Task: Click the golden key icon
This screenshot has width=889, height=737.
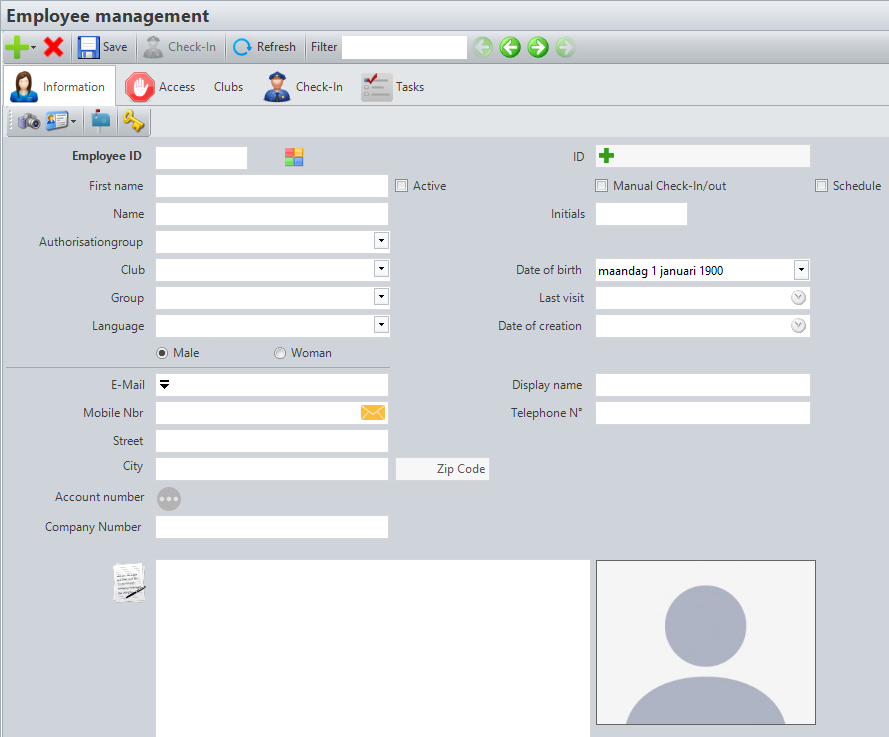Action: 133,121
